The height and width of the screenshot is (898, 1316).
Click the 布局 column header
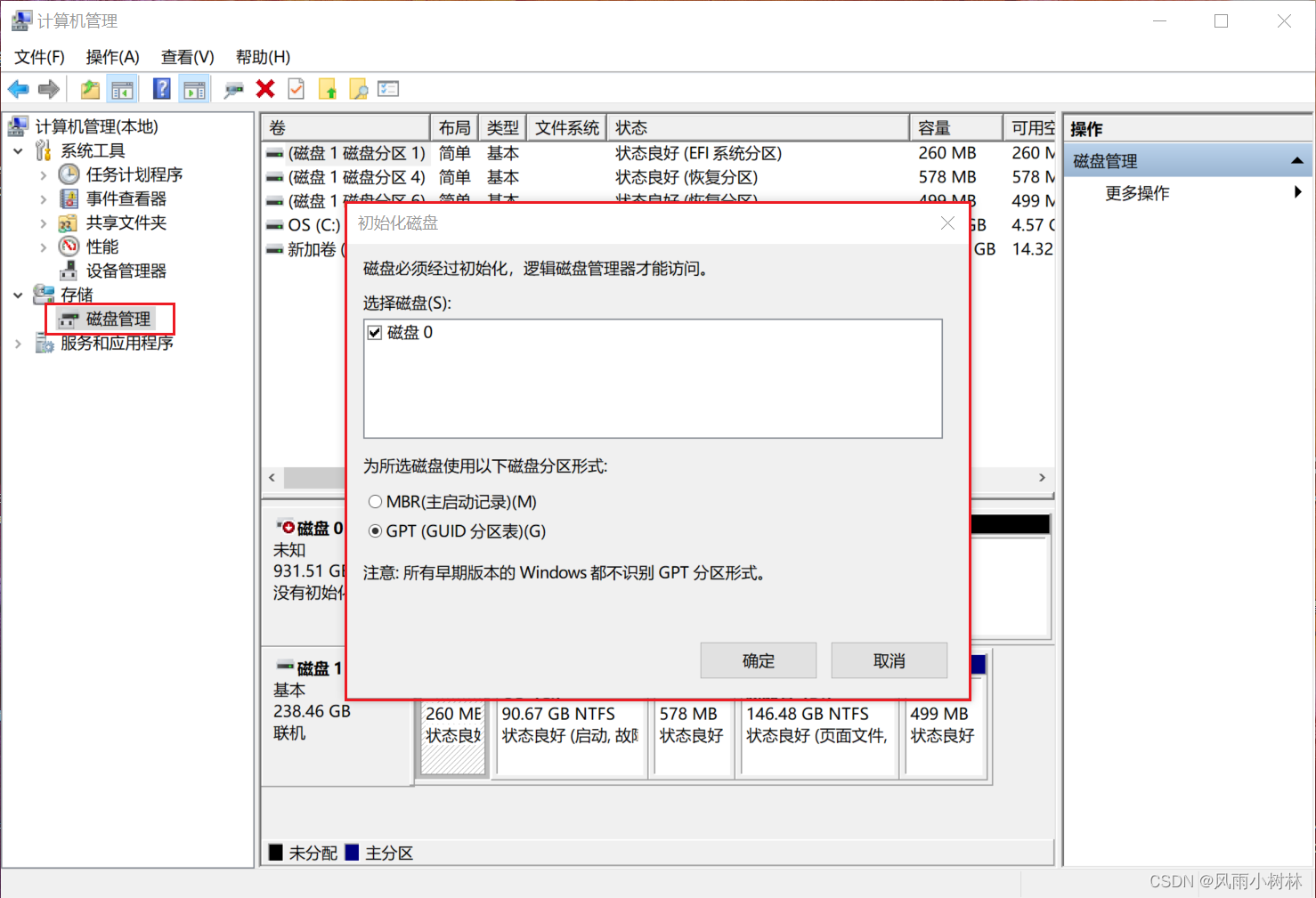pyautogui.click(x=455, y=128)
